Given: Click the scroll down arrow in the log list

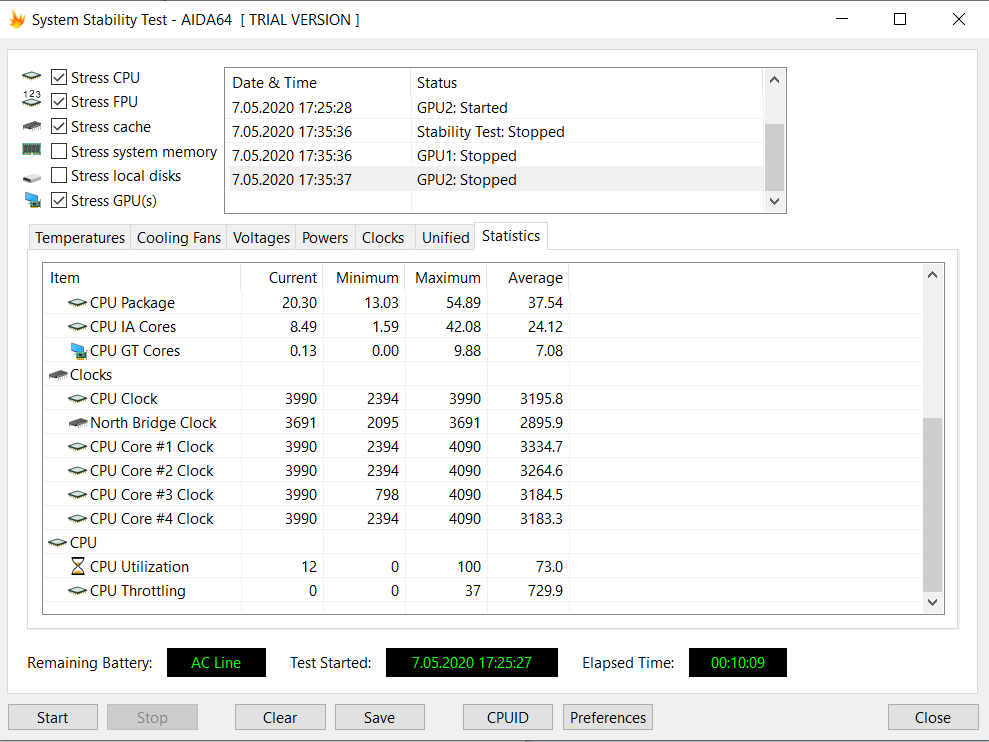Looking at the screenshot, I should coord(775,201).
